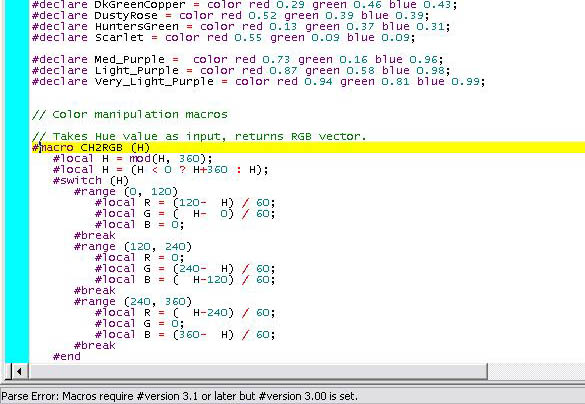
Task: Click the first '#break' directive
Action: (x=95, y=235)
